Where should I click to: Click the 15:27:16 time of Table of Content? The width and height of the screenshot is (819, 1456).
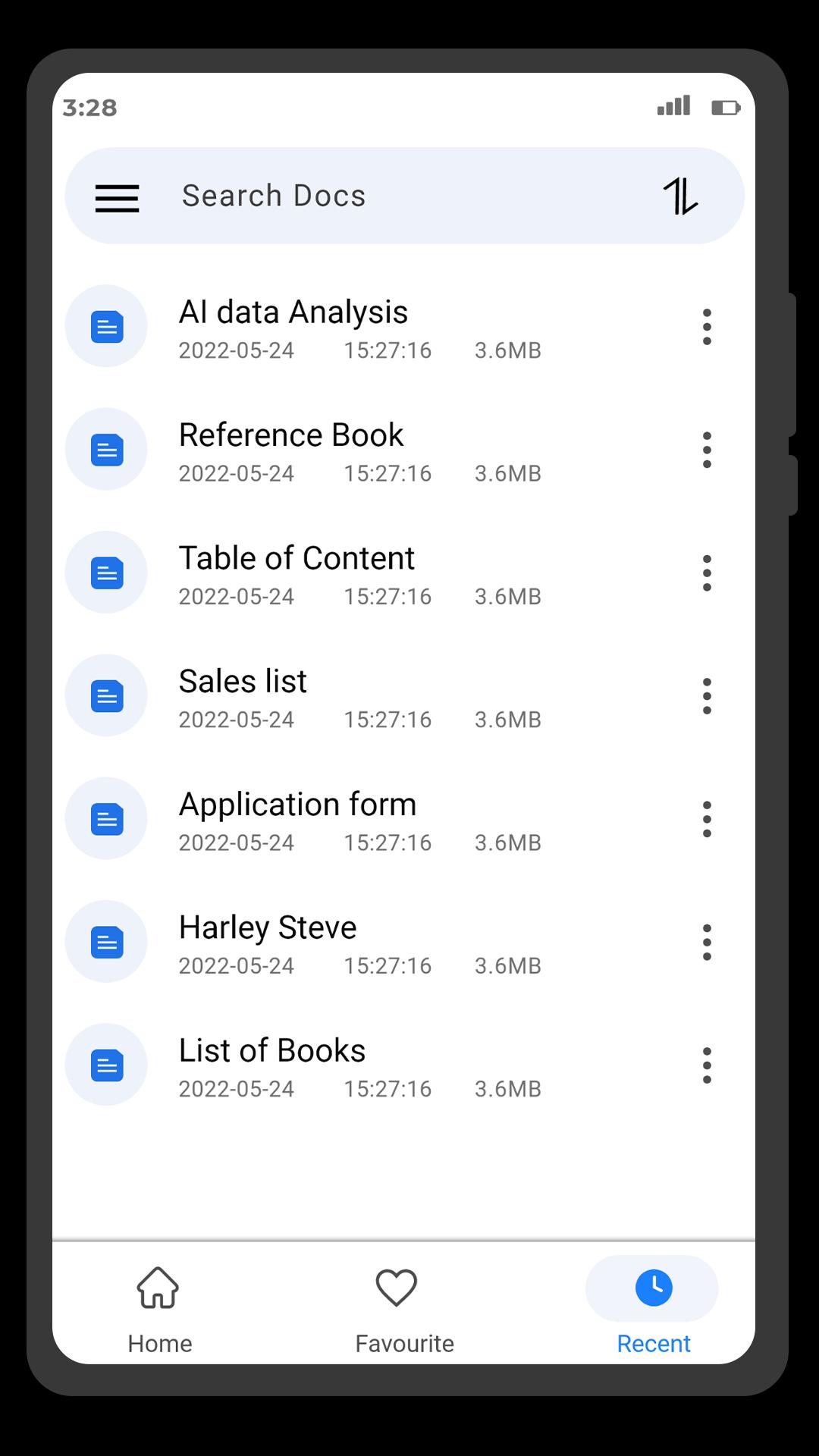pos(388,597)
